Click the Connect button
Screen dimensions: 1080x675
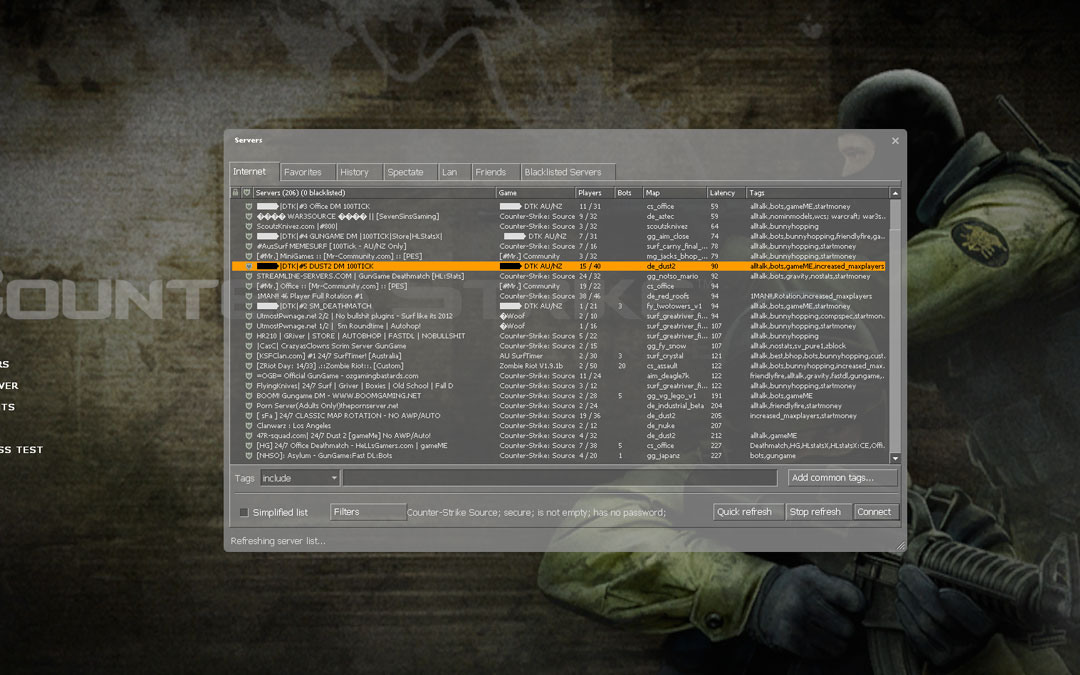[876, 512]
